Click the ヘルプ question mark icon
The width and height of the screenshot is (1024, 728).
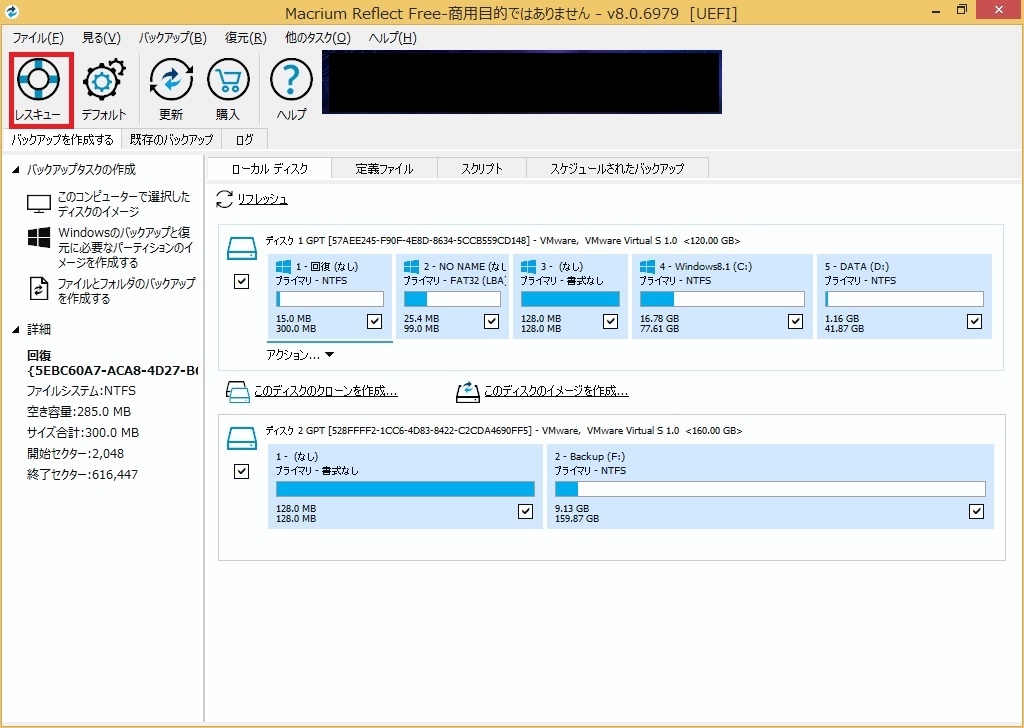tap(291, 80)
